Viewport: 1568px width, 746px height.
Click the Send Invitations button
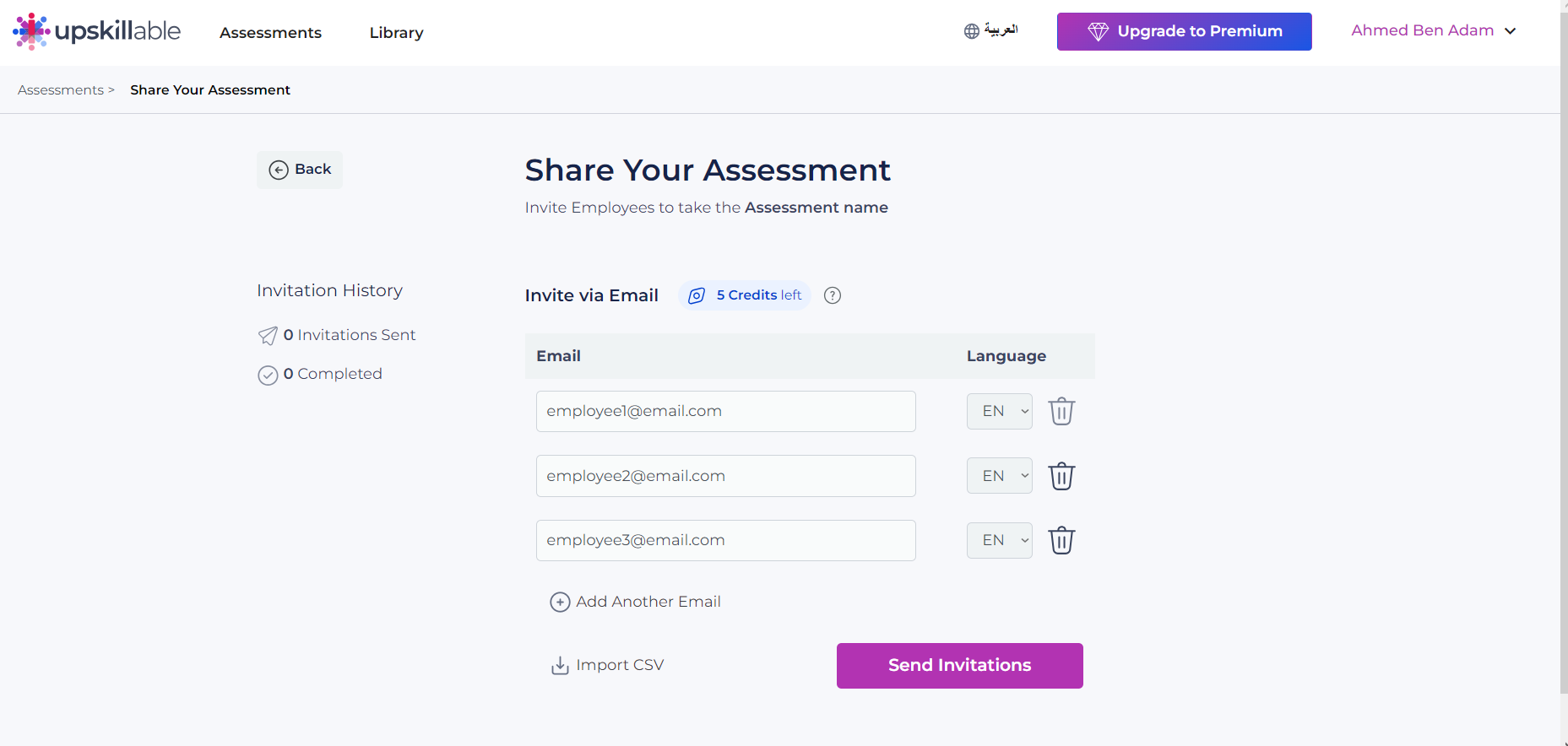click(x=960, y=666)
